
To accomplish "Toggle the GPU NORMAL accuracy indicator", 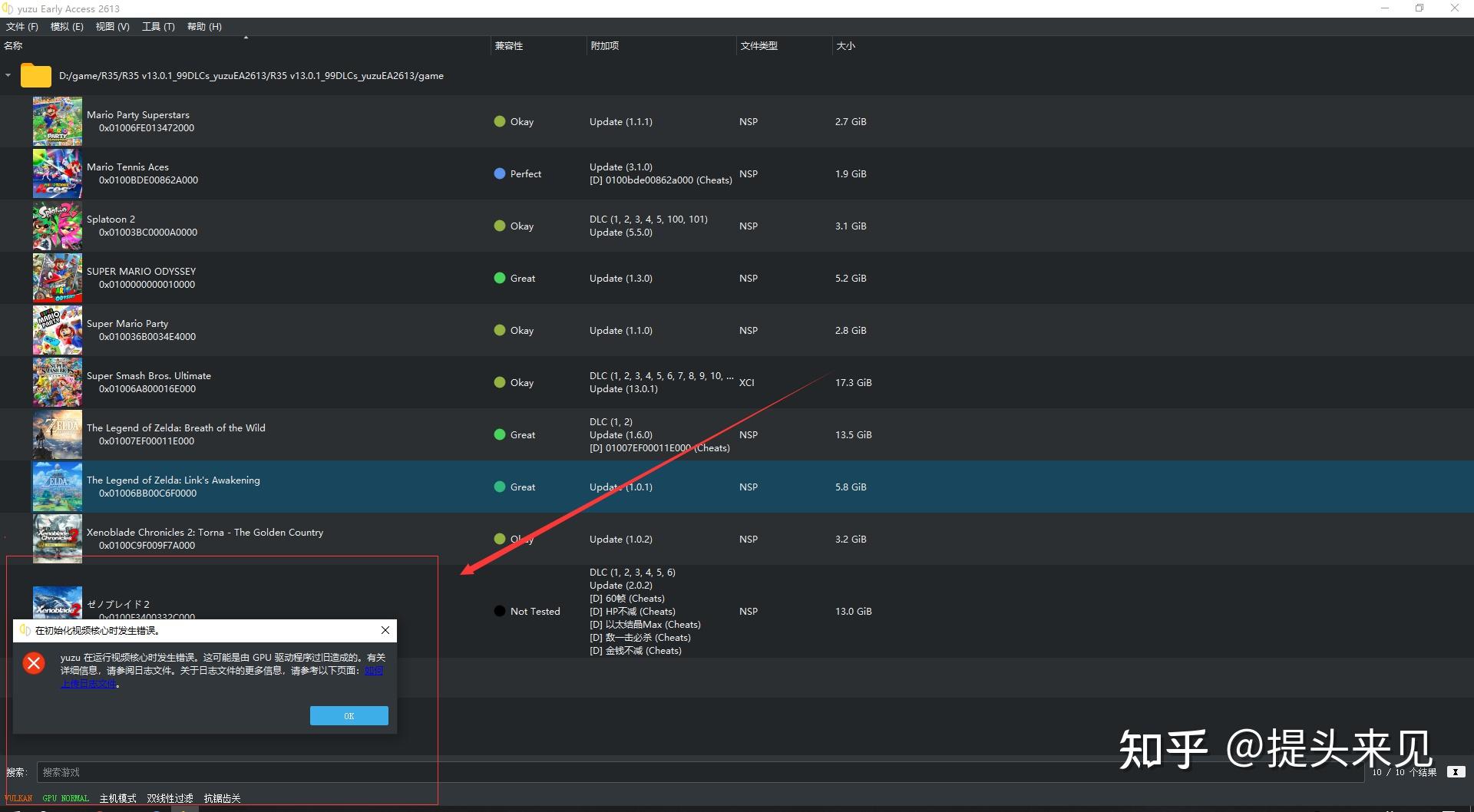I will tap(66, 798).
